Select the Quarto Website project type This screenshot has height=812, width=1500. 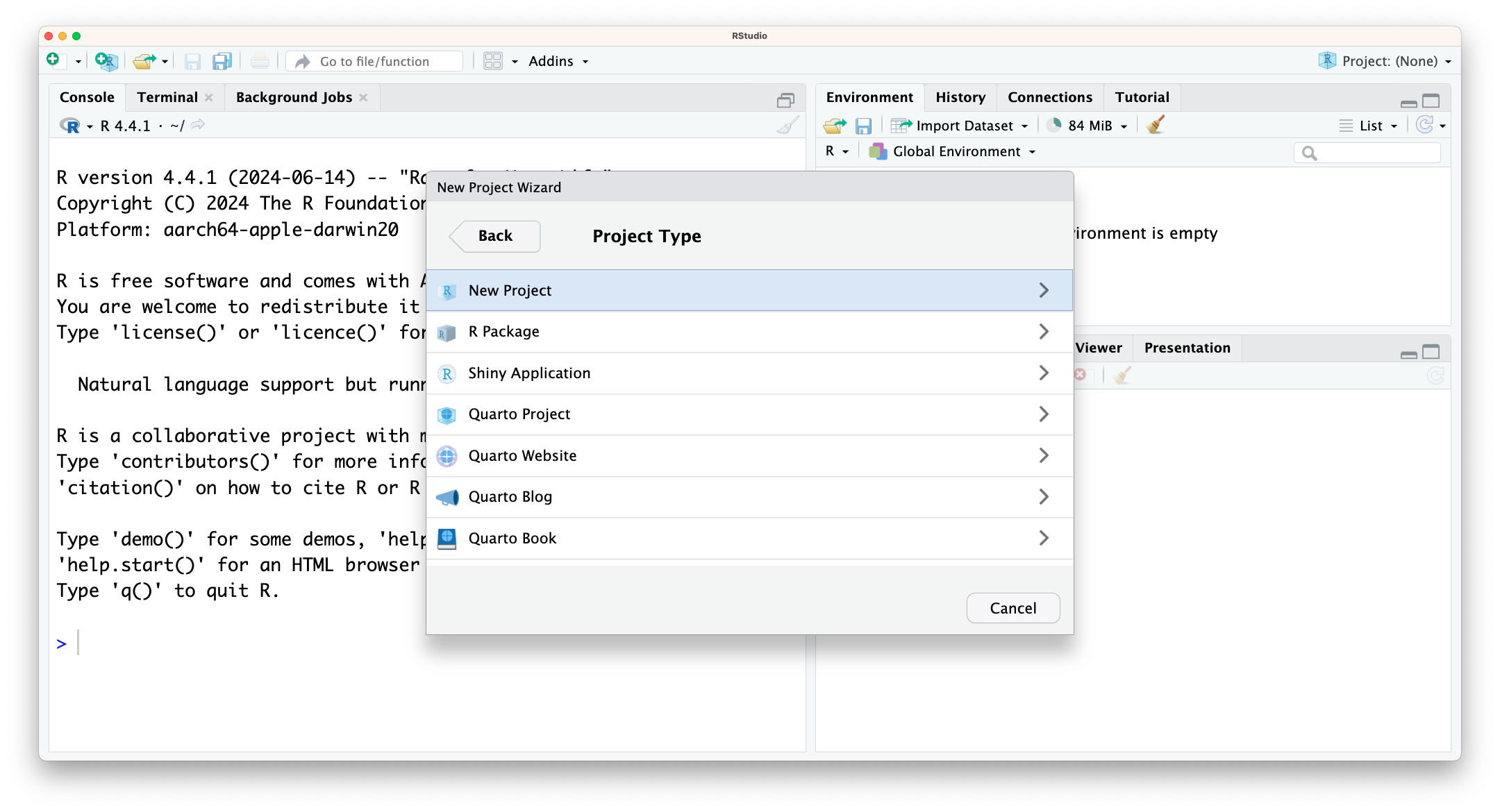pyautogui.click(x=750, y=456)
